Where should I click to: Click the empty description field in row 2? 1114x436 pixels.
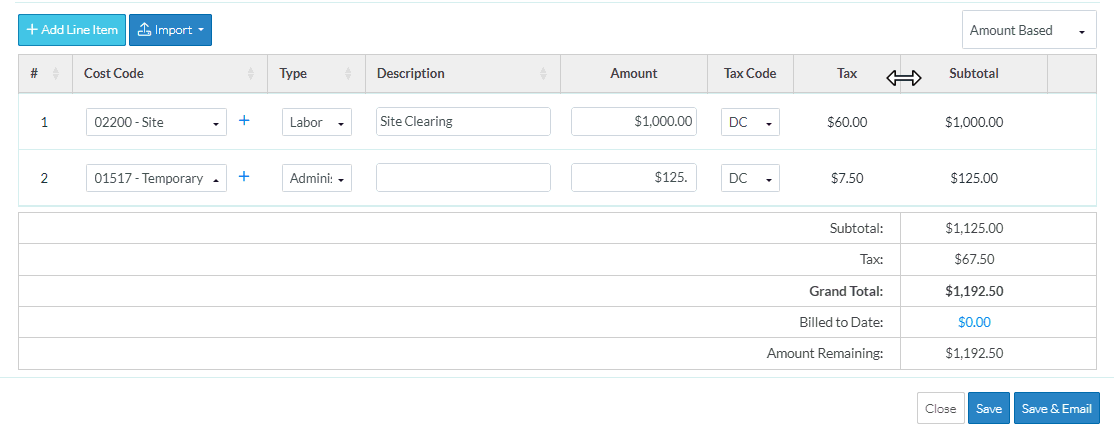coord(463,177)
